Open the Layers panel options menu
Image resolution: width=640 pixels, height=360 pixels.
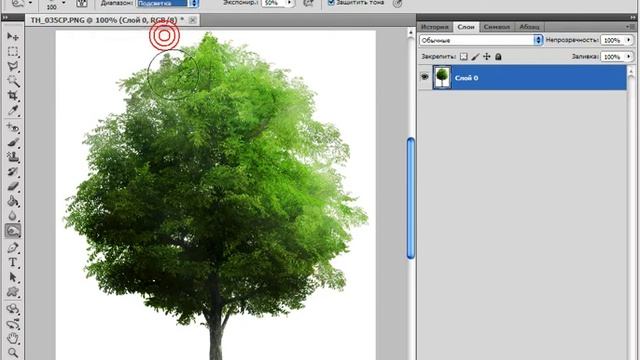(x=629, y=27)
